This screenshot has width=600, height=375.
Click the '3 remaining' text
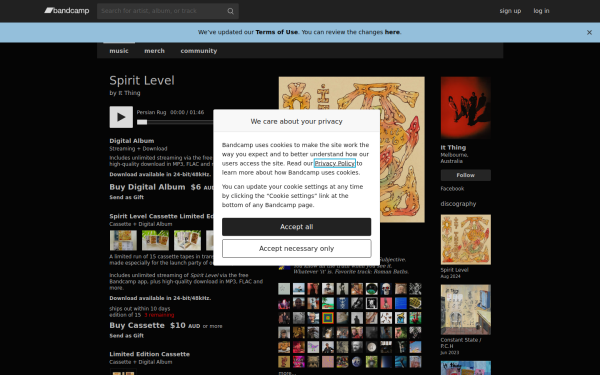[x=159, y=315]
